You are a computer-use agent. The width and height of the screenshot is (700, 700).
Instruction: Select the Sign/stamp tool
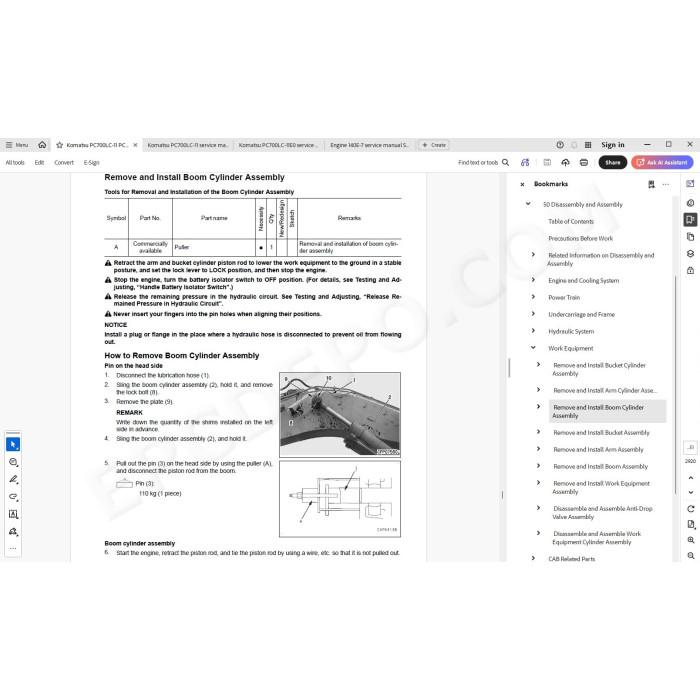point(13,531)
